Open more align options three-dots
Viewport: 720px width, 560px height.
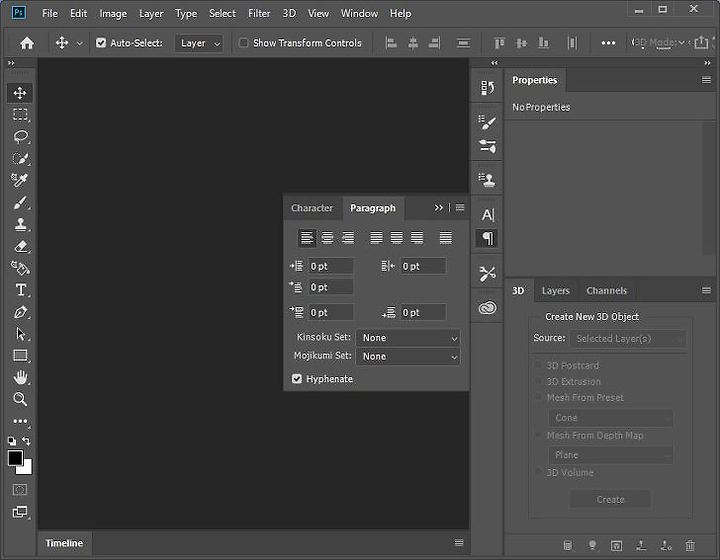point(608,43)
